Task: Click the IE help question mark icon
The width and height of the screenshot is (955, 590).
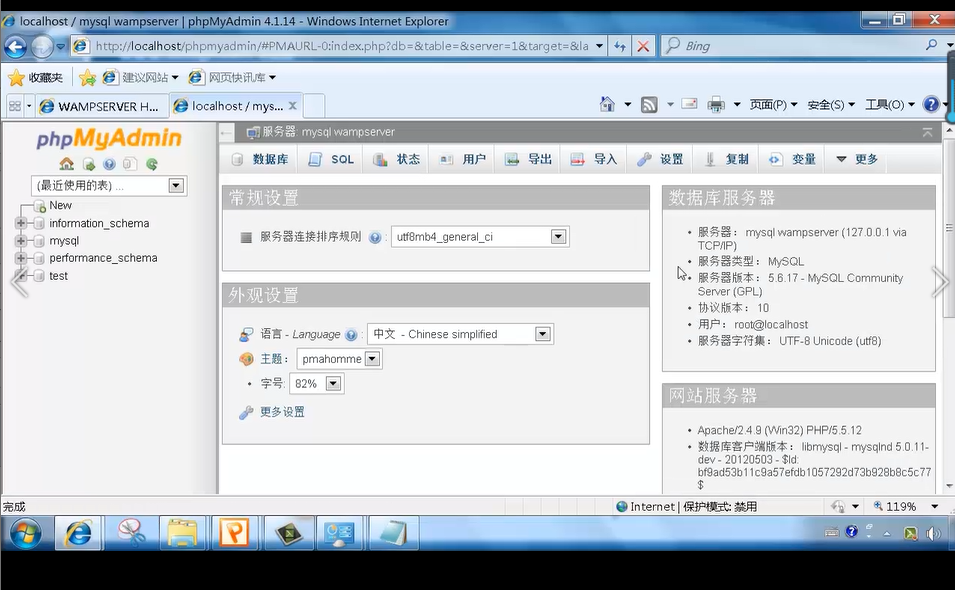Action: coord(931,105)
